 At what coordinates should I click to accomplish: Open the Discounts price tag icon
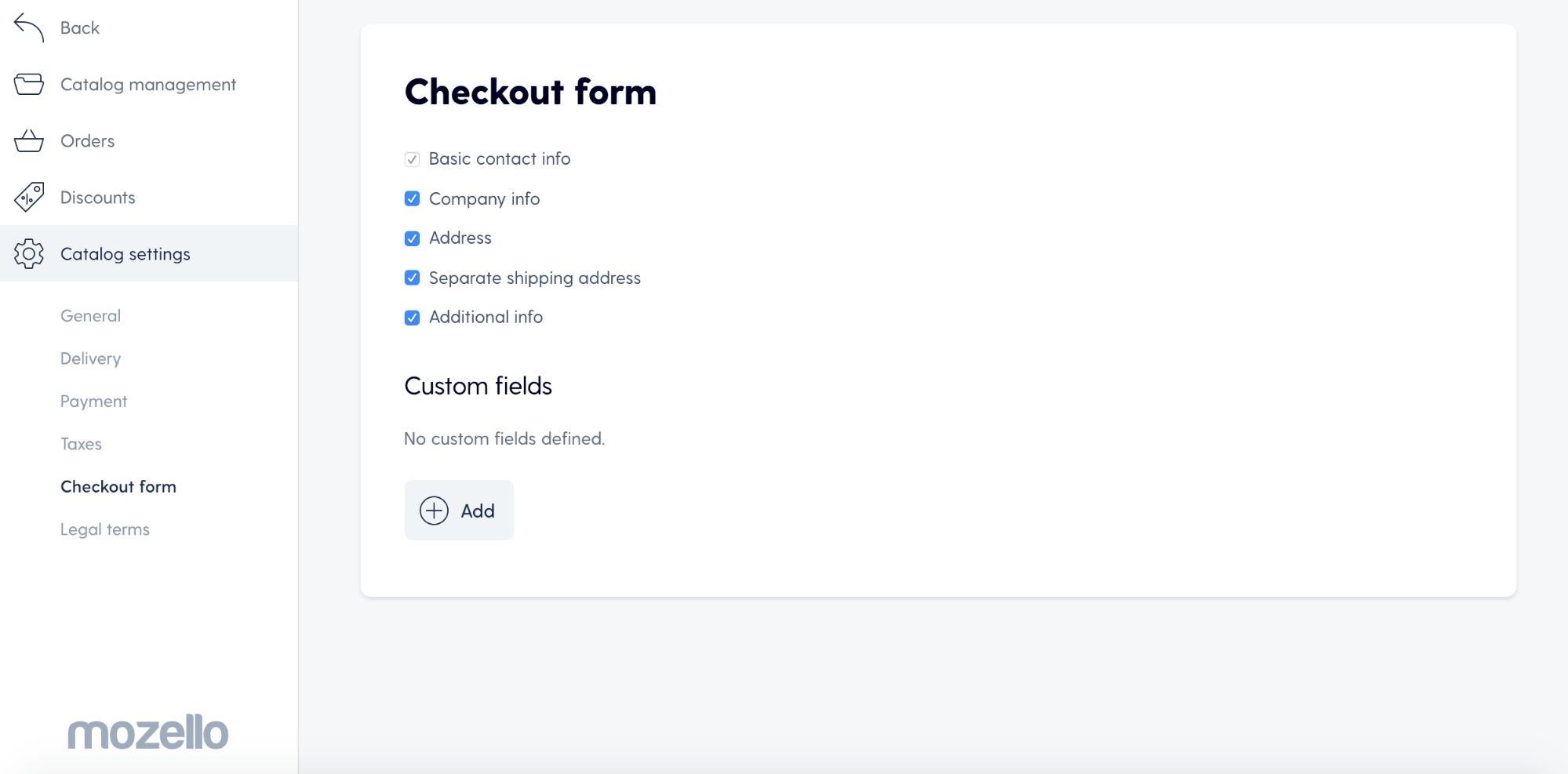(29, 197)
